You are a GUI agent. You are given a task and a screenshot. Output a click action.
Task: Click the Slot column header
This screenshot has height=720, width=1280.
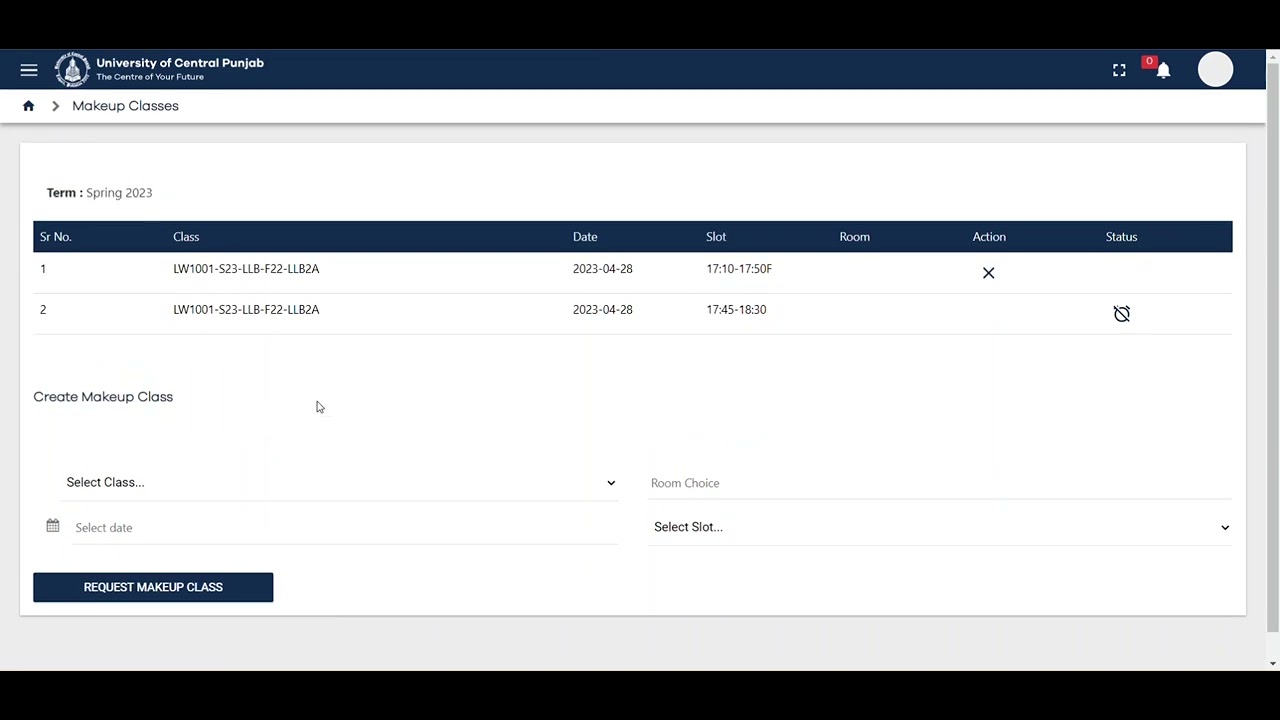pyautogui.click(x=716, y=237)
